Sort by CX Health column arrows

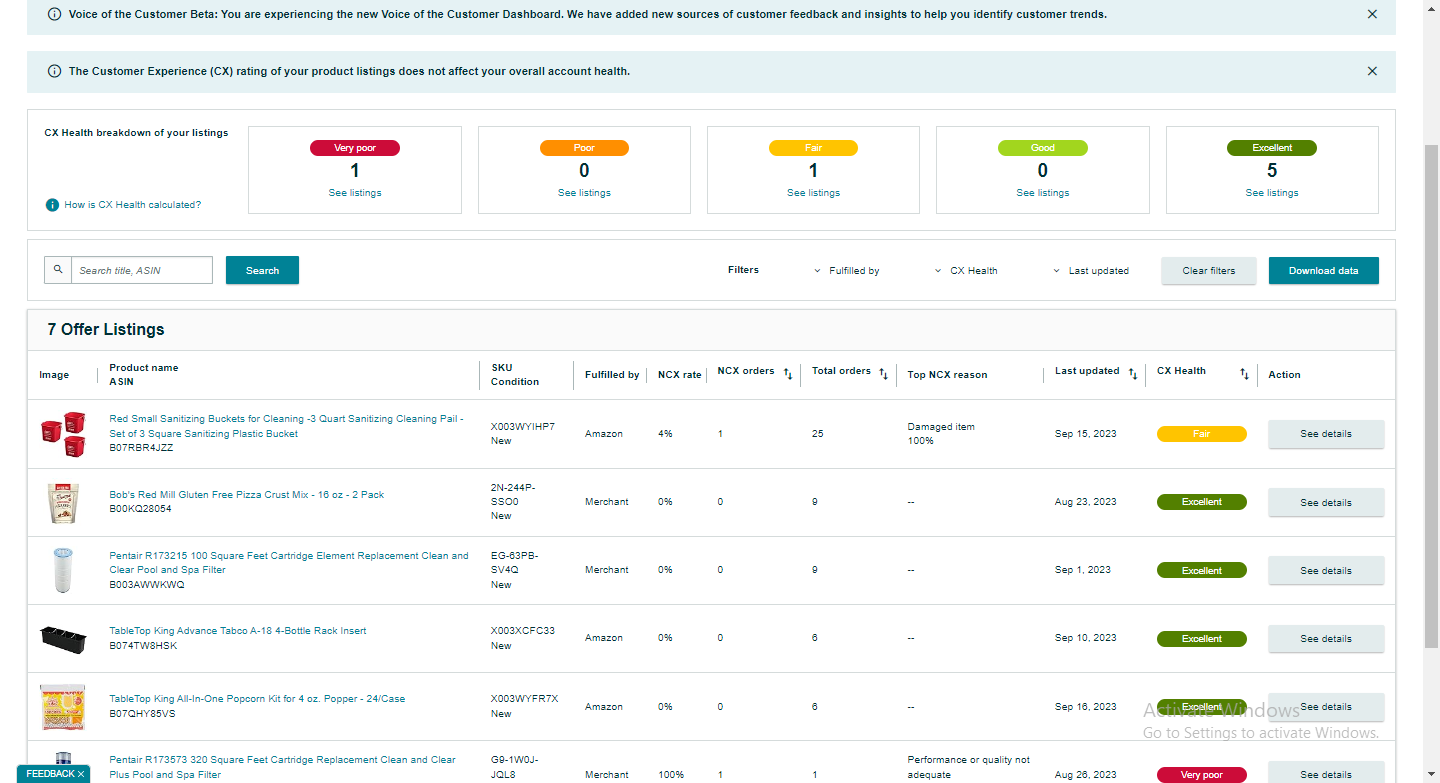click(1244, 374)
